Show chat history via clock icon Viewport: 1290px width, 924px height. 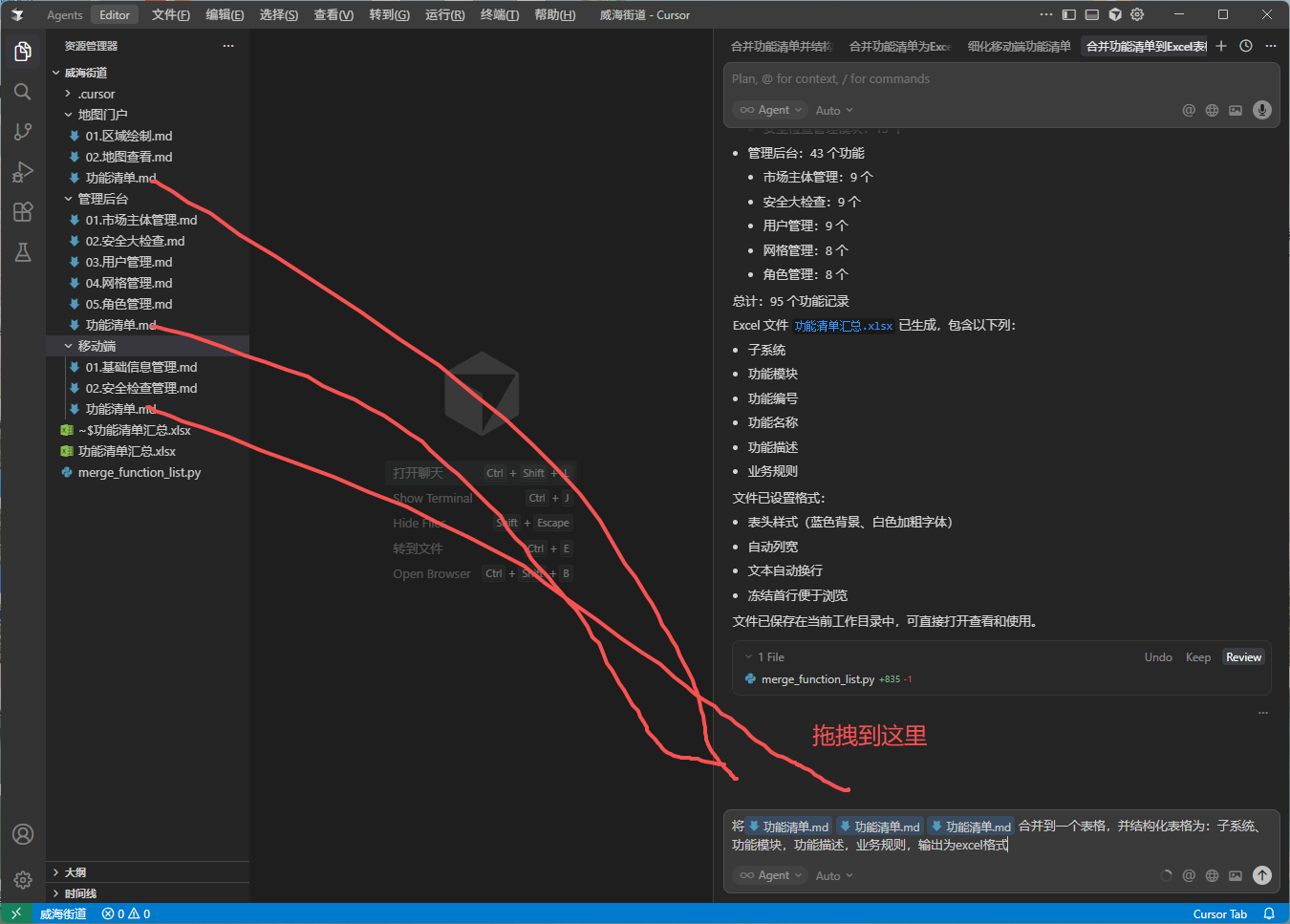1246,46
